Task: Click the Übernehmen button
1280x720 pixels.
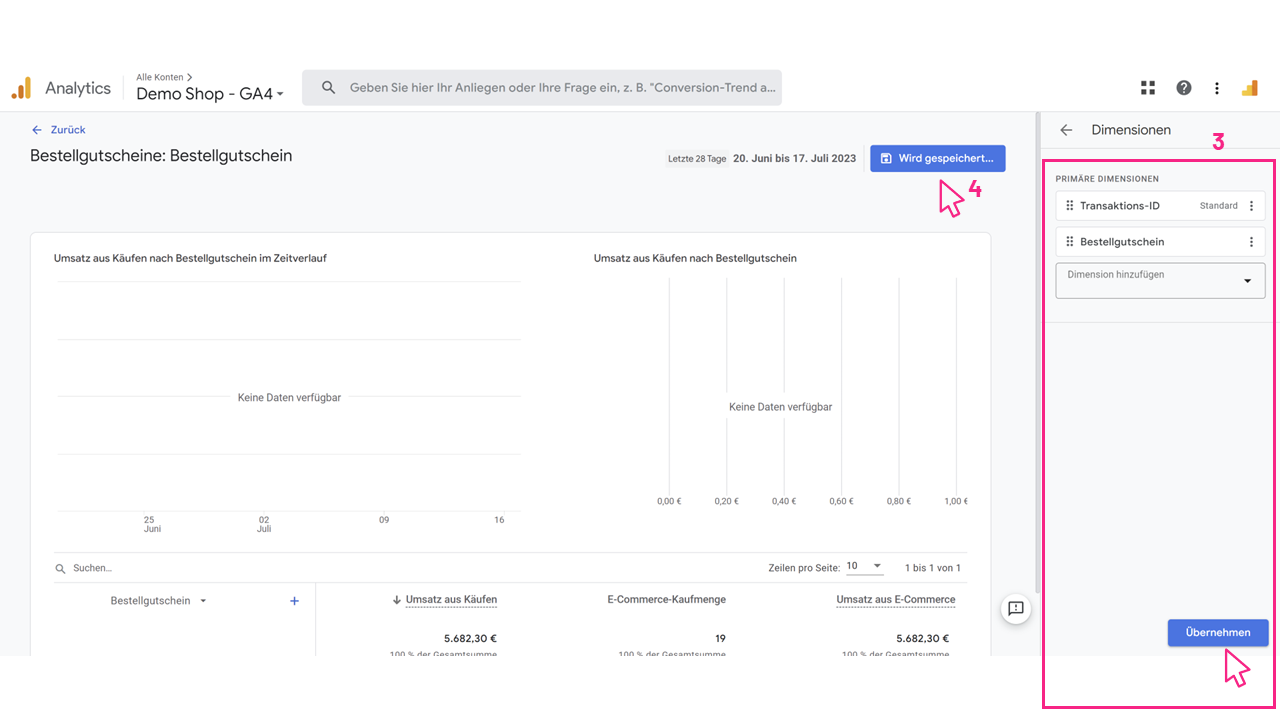Action: 1218,632
